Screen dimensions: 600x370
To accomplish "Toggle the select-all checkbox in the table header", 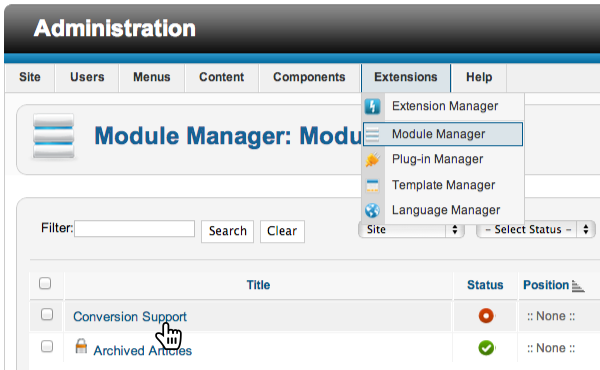I will (45, 284).
